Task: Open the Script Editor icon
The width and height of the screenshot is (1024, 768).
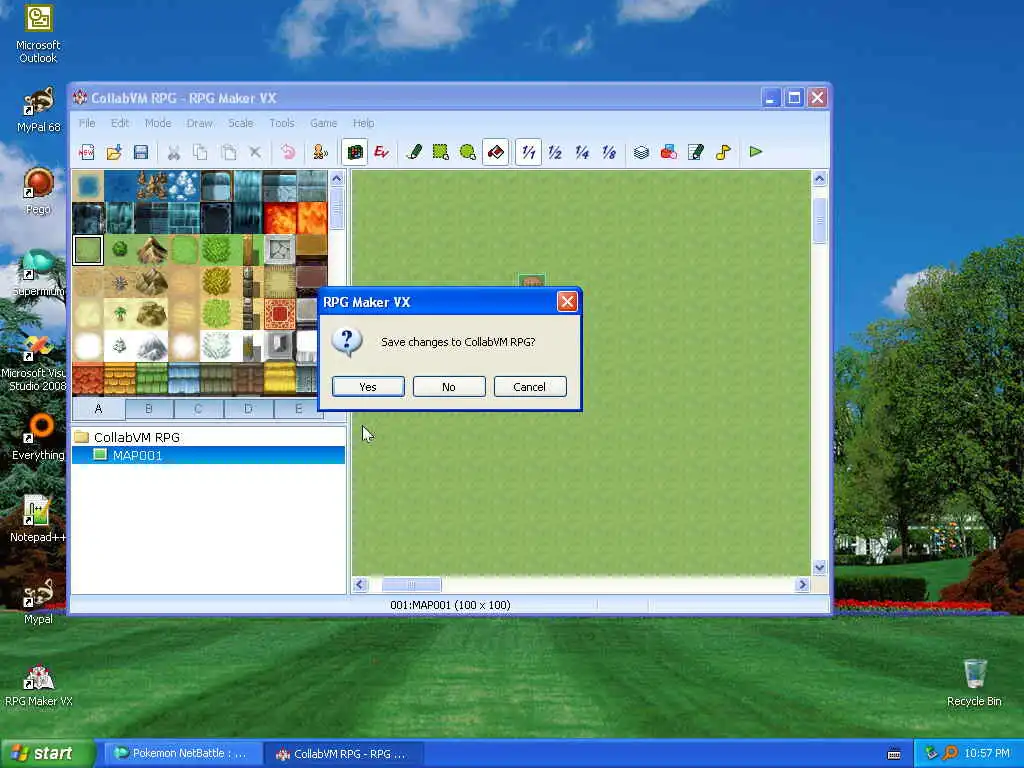Action: 696,152
